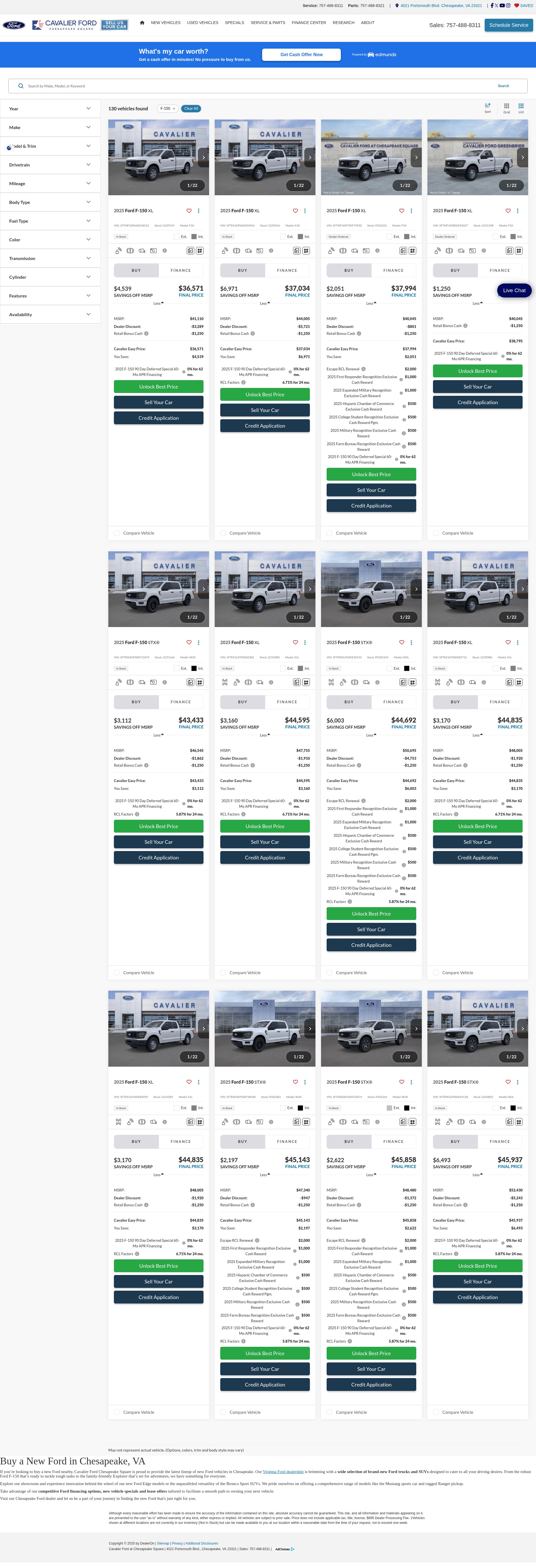Click Clear All filters button
The height and width of the screenshot is (1568, 536).
coord(191,108)
